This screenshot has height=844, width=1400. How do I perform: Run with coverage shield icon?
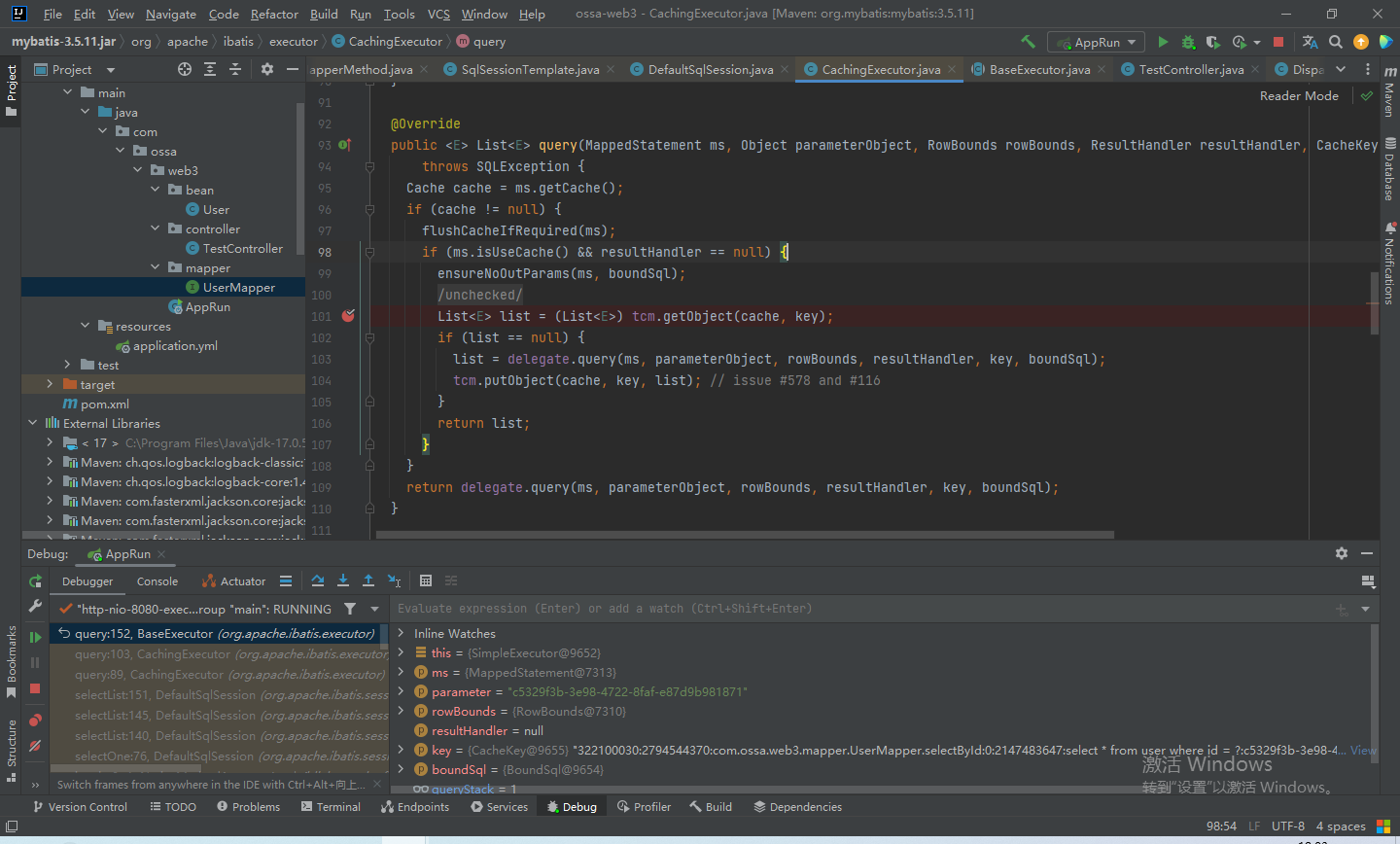[x=1212, y=42]
